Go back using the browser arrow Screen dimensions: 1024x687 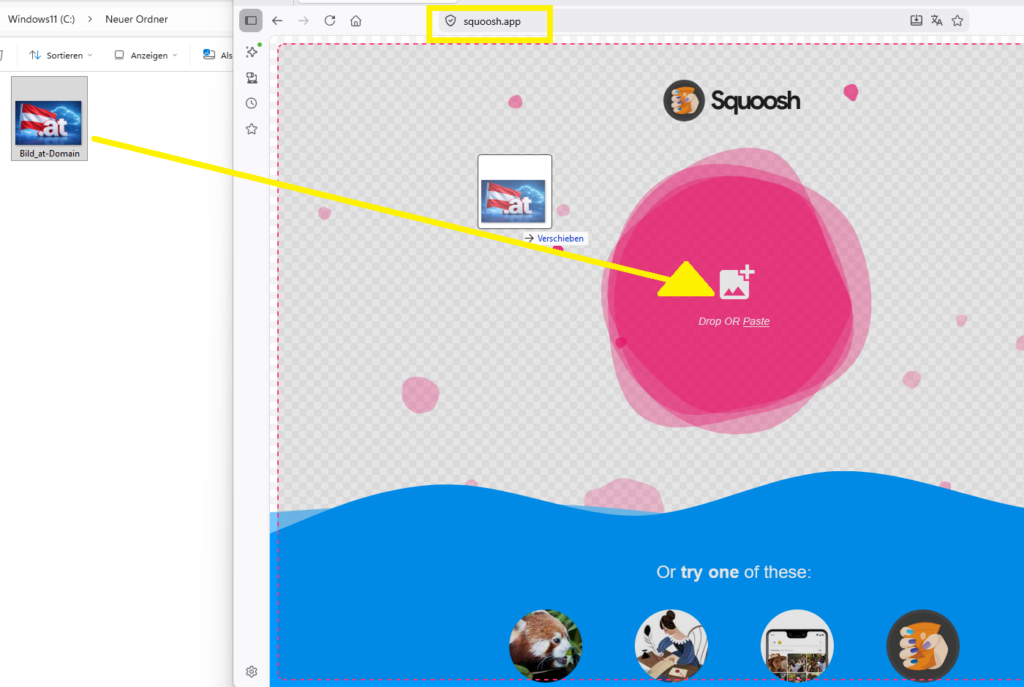click(x=277, y=21)
